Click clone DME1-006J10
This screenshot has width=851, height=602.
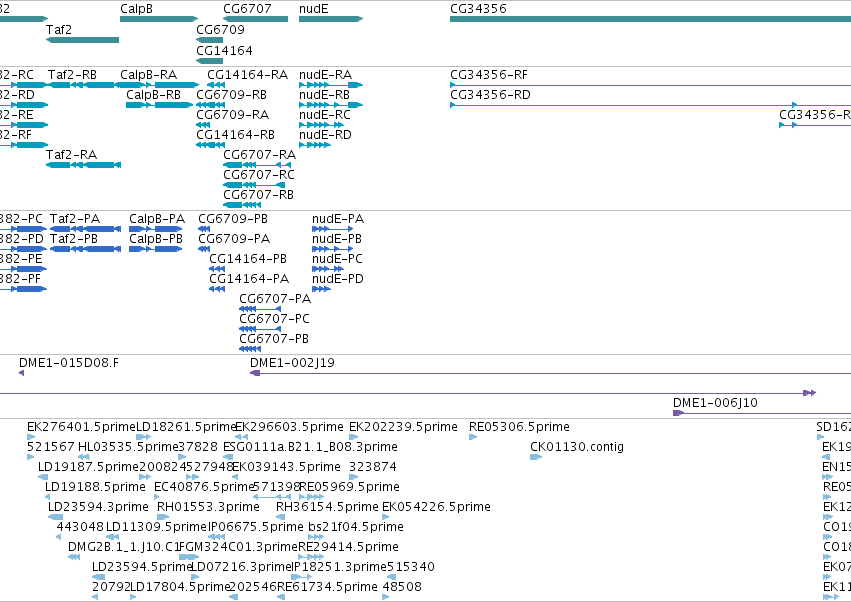715,403
